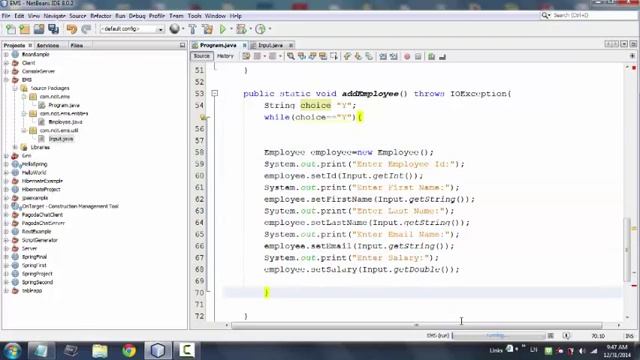Open the Window menu
Image resolution: width=640 pixels, height=360 pixels.
pyautogui.click(x=215, y=16)
